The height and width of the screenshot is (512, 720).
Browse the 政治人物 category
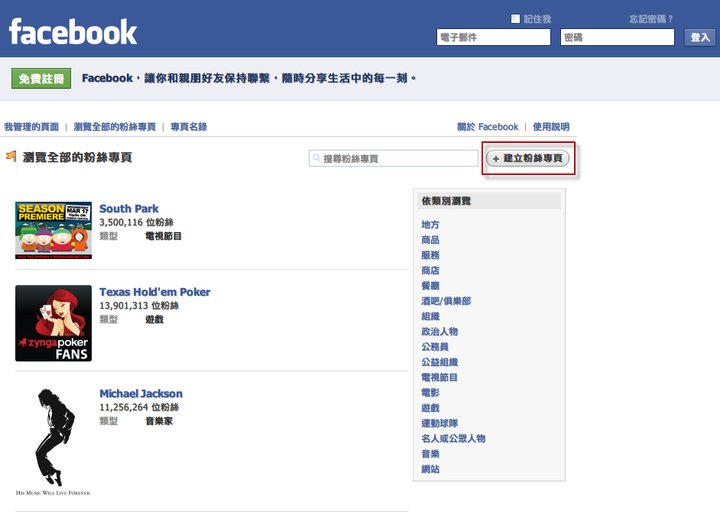(439, 332)
